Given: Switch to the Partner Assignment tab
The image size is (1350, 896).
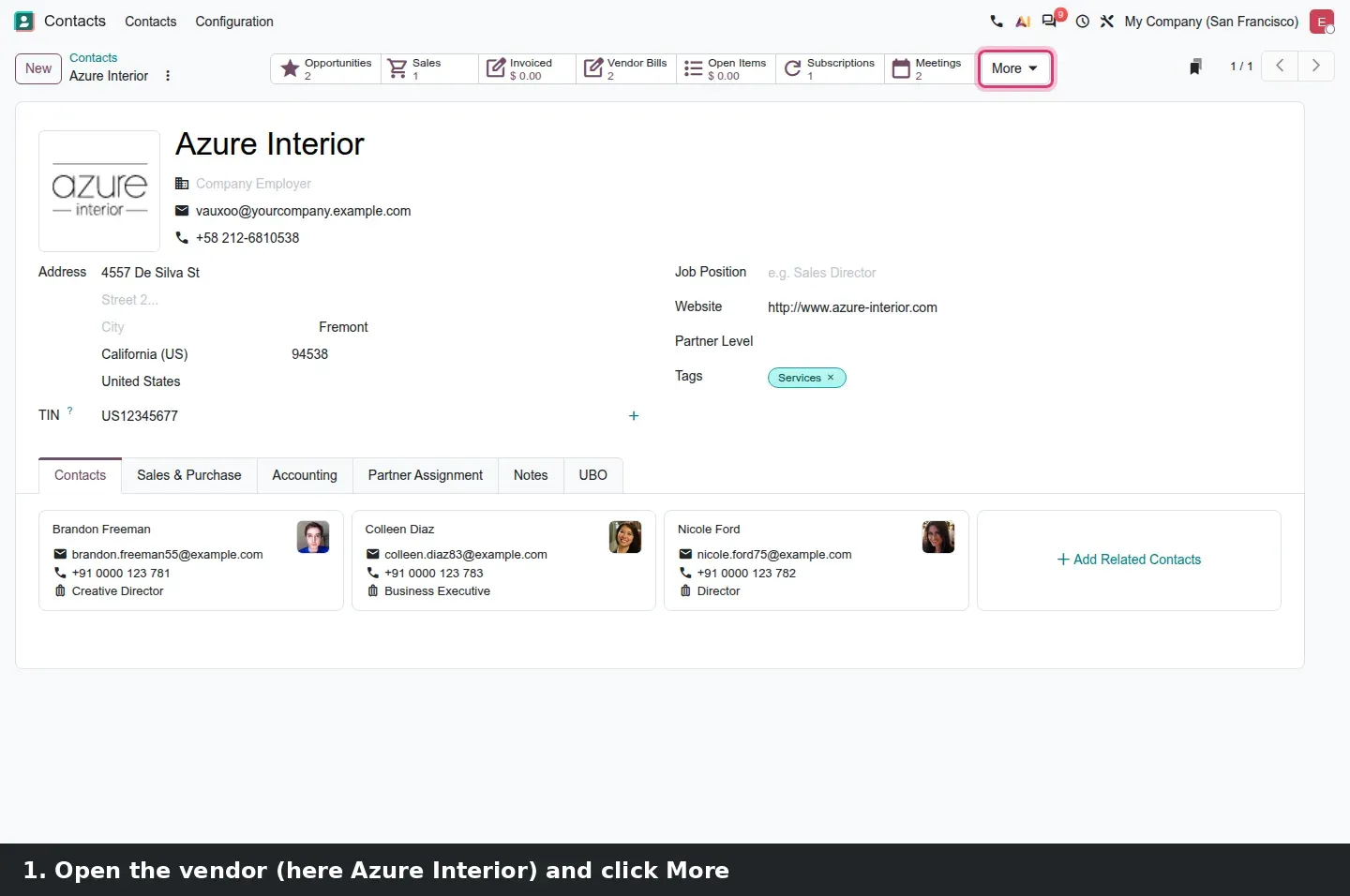Looking at the screenshot, I should pyautogui.click(x=426, y=475).
